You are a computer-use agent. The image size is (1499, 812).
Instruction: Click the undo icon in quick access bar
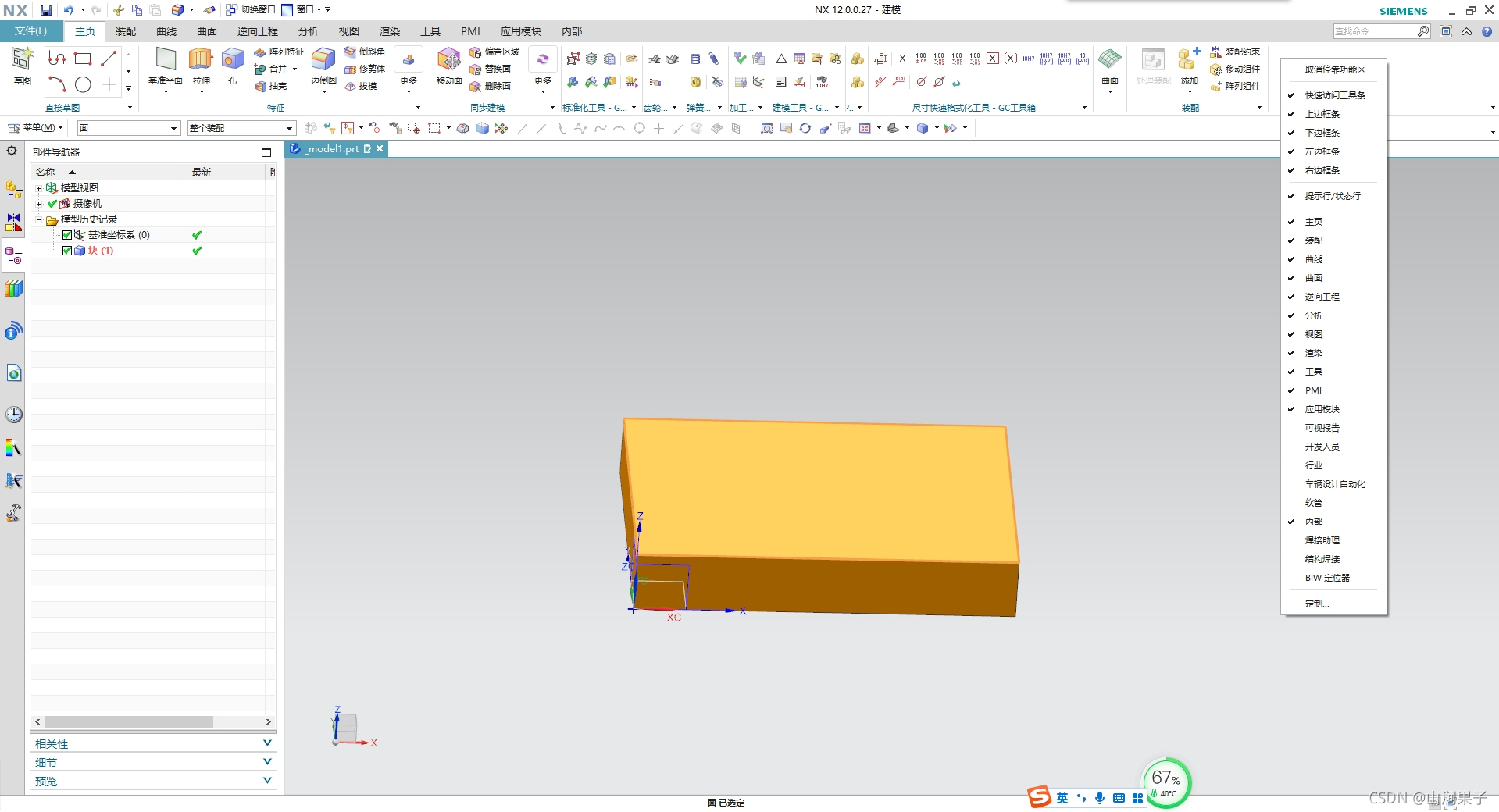click(68, 10)
